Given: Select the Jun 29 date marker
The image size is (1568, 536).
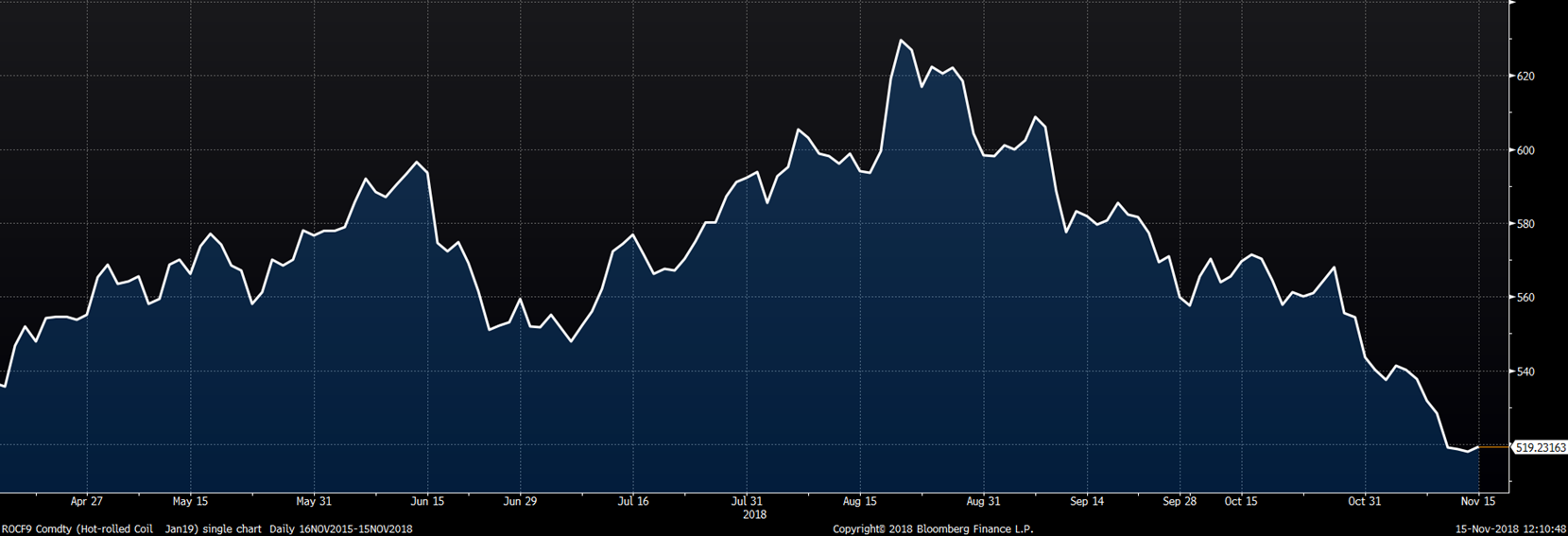Looking at the screenshot, I should (x=520, y=502).
